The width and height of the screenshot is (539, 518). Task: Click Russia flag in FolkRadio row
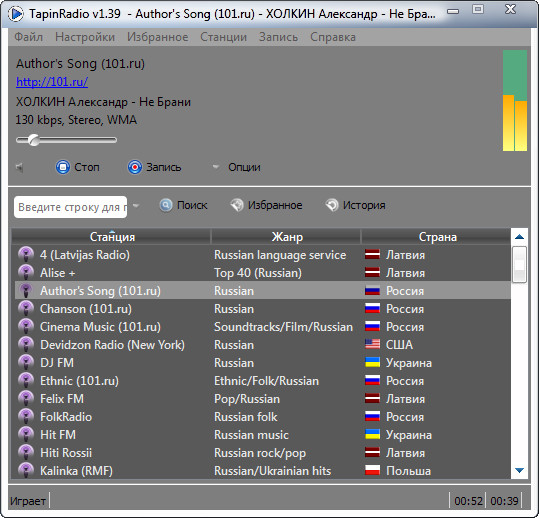coord(372,417)
